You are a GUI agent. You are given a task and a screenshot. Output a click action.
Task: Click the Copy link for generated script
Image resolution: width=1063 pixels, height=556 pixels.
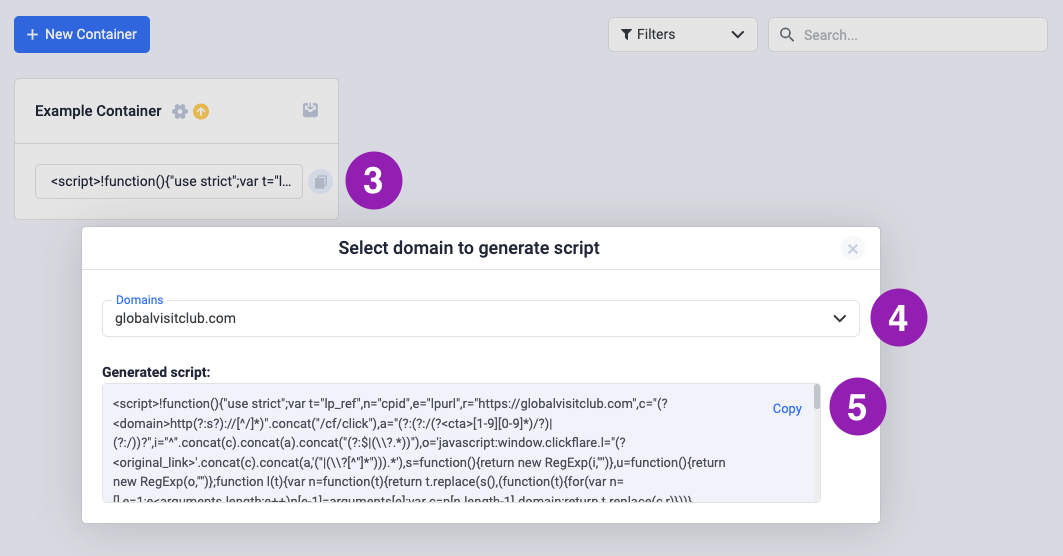[787, 409]
